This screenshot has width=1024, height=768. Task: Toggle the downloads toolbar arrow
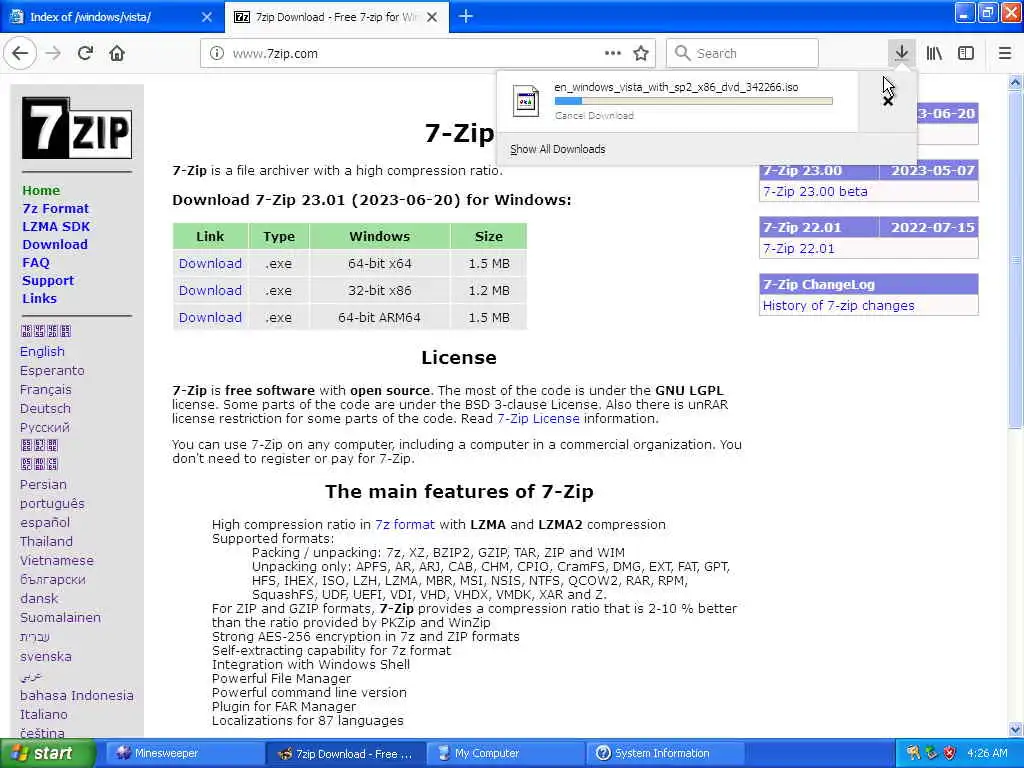coord(901,53)
